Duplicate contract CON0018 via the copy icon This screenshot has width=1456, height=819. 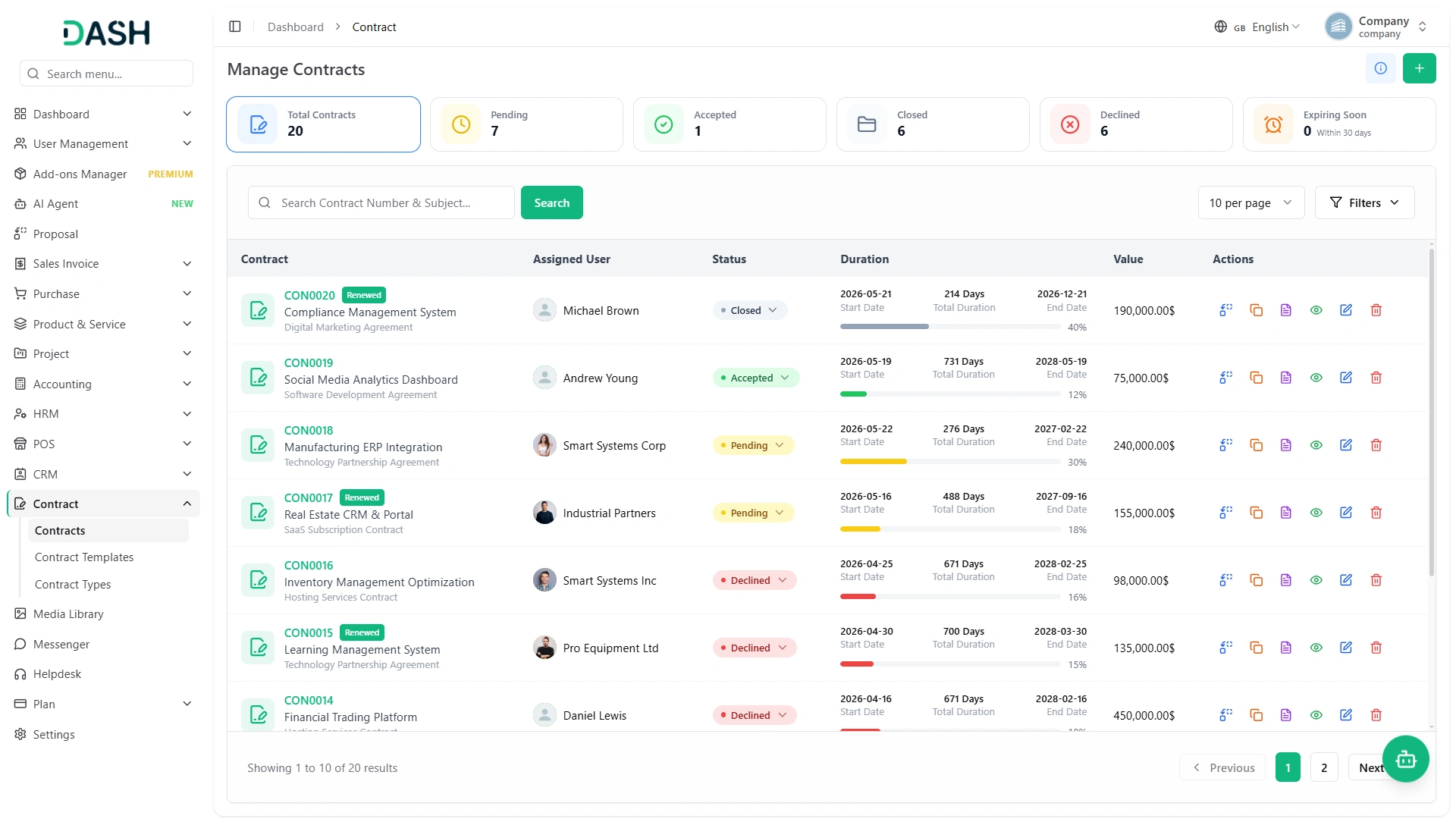coord(1256,445)
